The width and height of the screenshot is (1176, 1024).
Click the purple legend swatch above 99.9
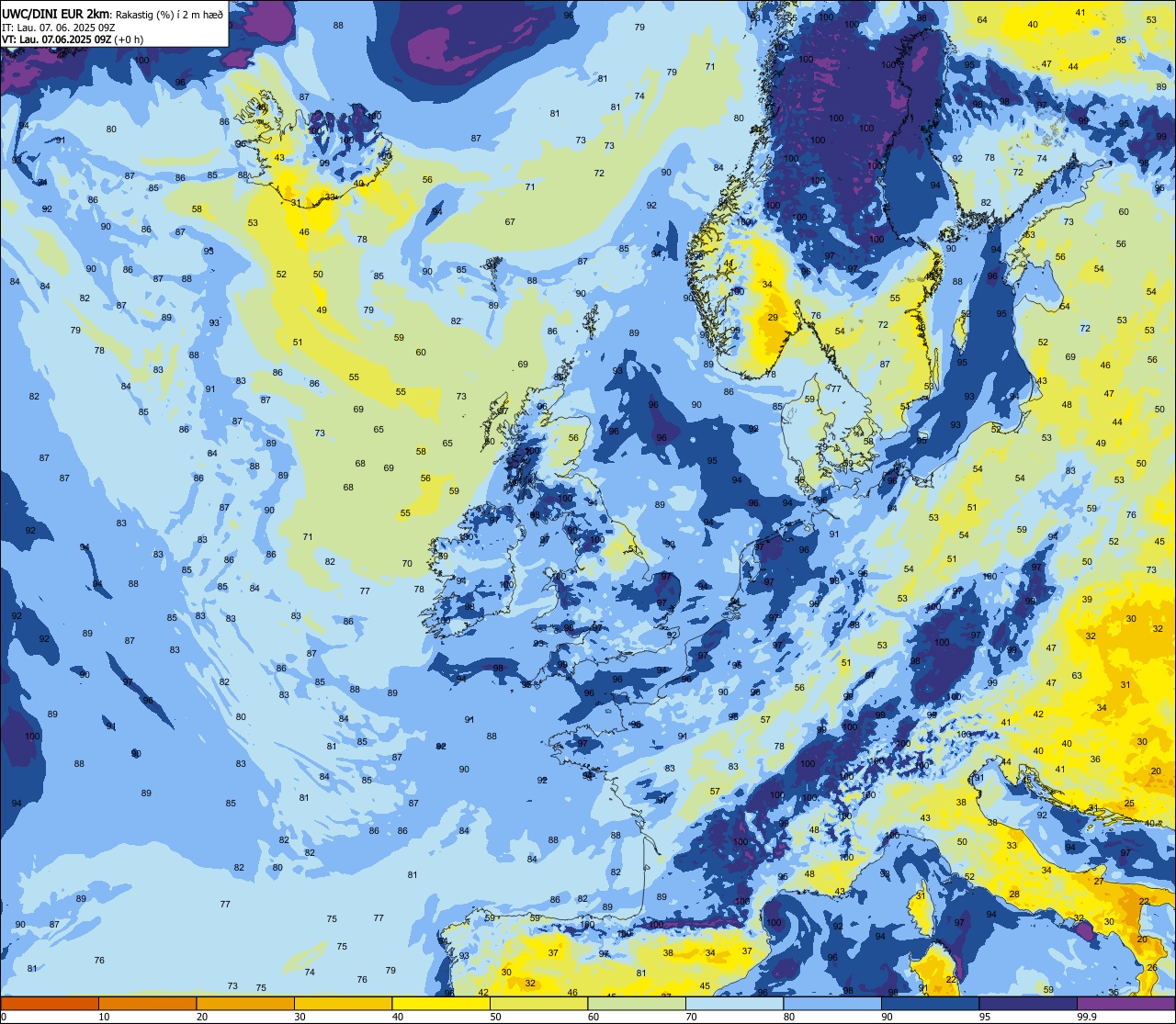click(1125, 1003)
